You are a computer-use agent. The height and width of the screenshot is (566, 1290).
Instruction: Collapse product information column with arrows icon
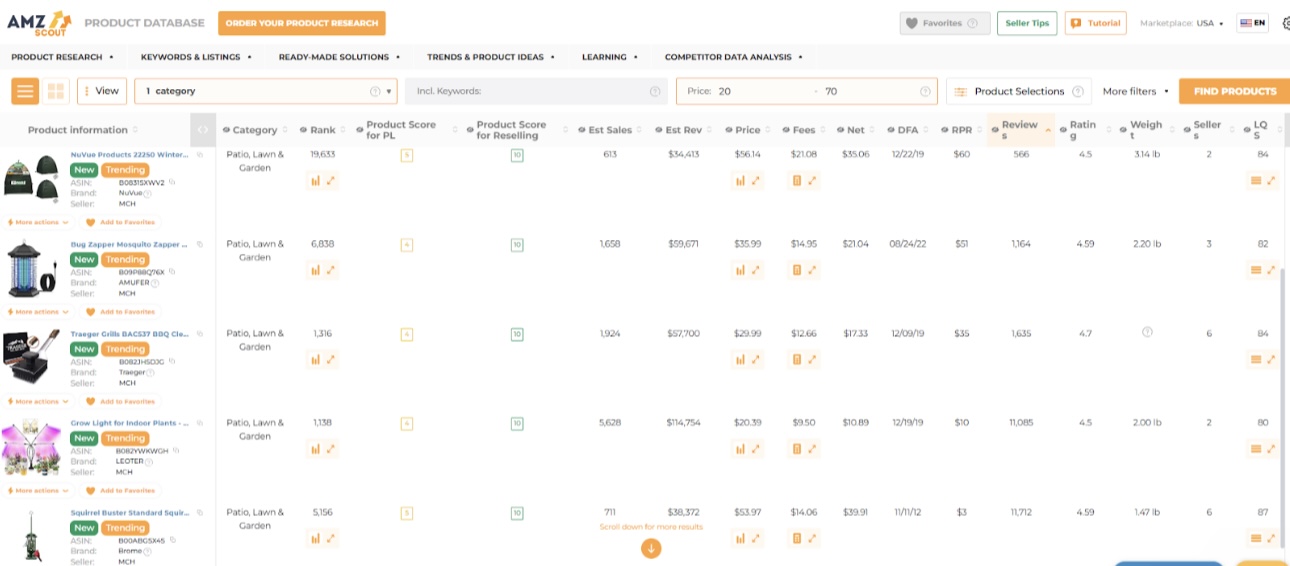click(x=203, y=129)
